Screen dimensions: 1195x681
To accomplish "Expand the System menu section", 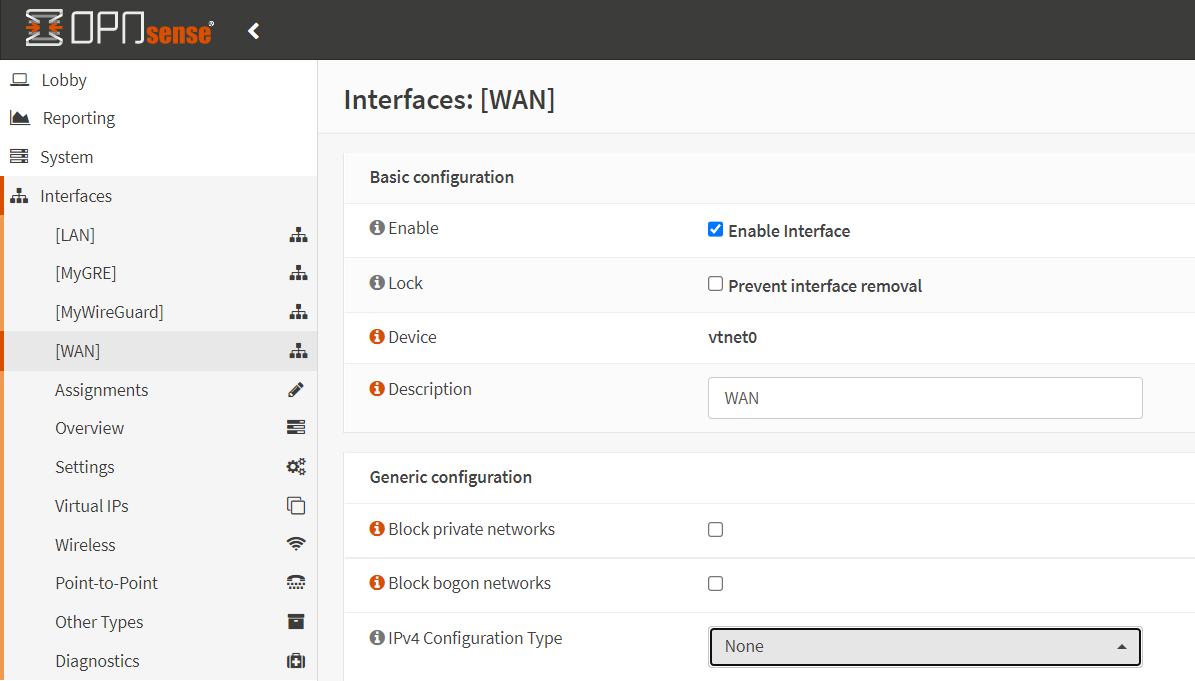I will click(x=66, y=157).
